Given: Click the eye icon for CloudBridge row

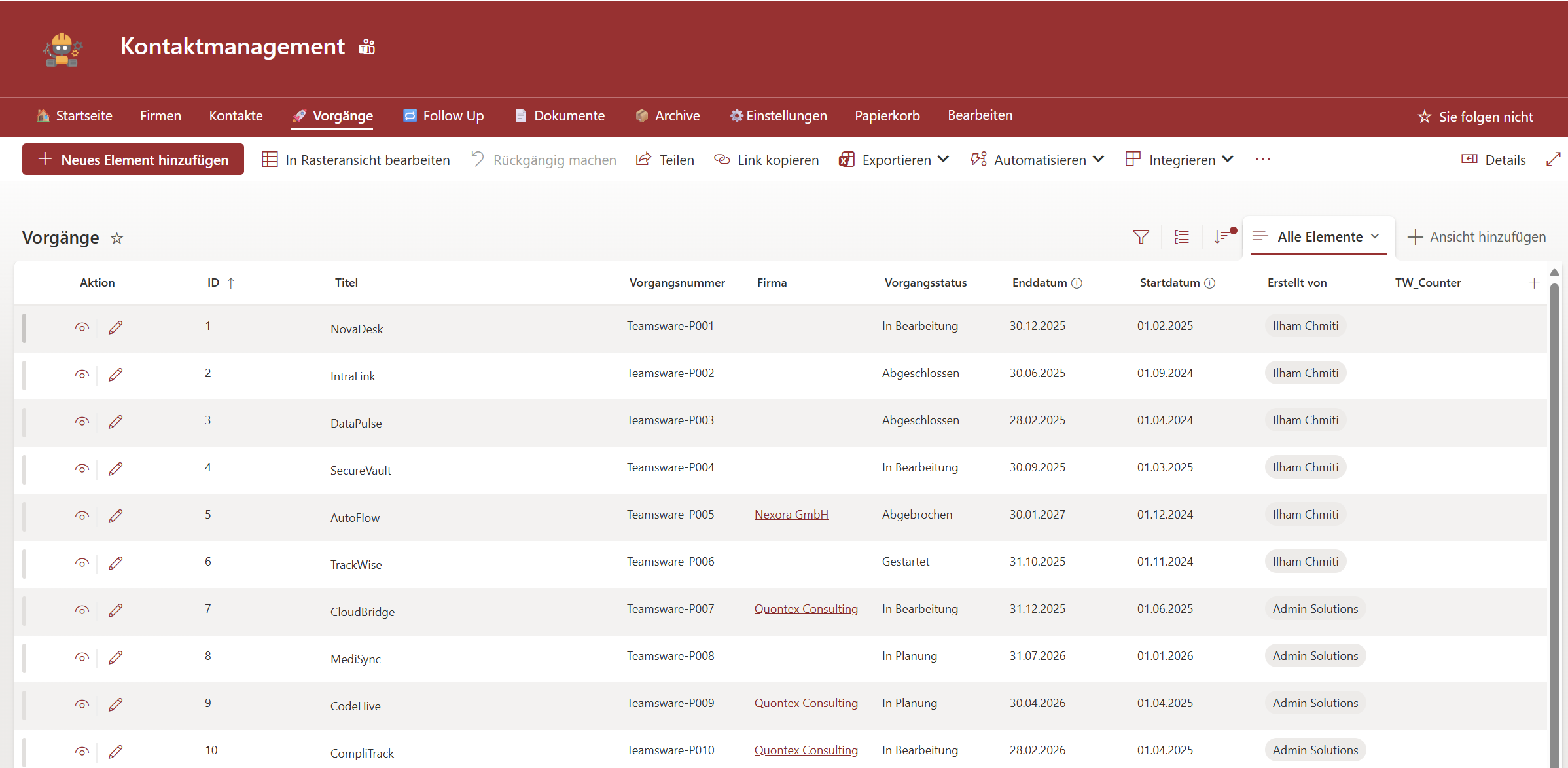Looking at the screenshot, I should coord(82,610).
